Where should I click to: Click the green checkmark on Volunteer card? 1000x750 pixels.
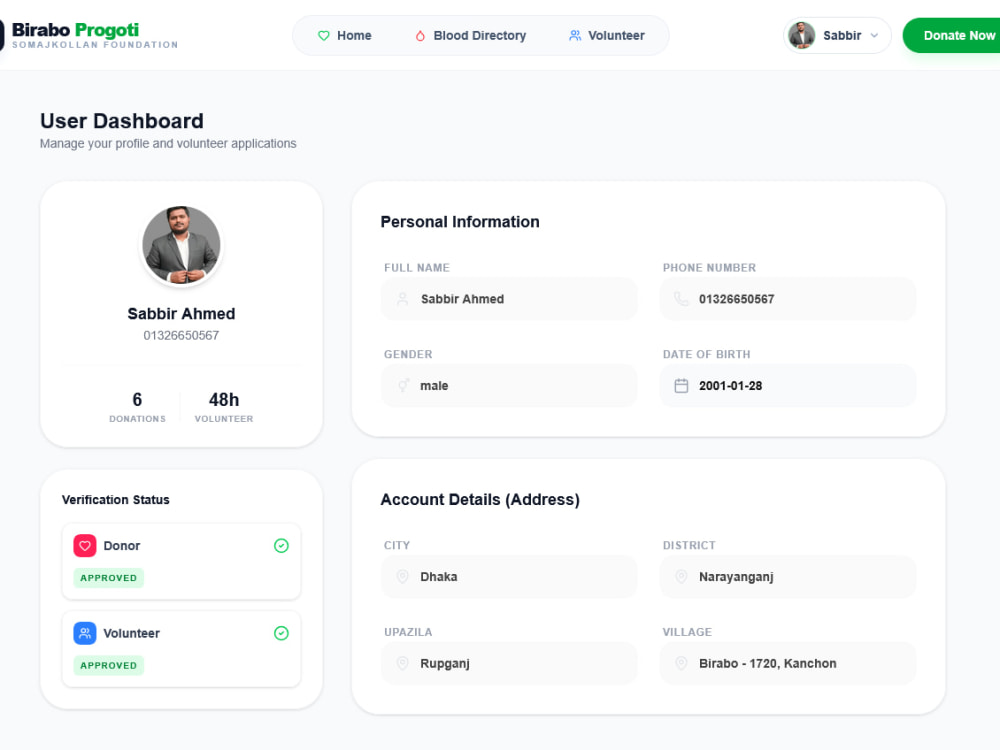pos(281,633)
